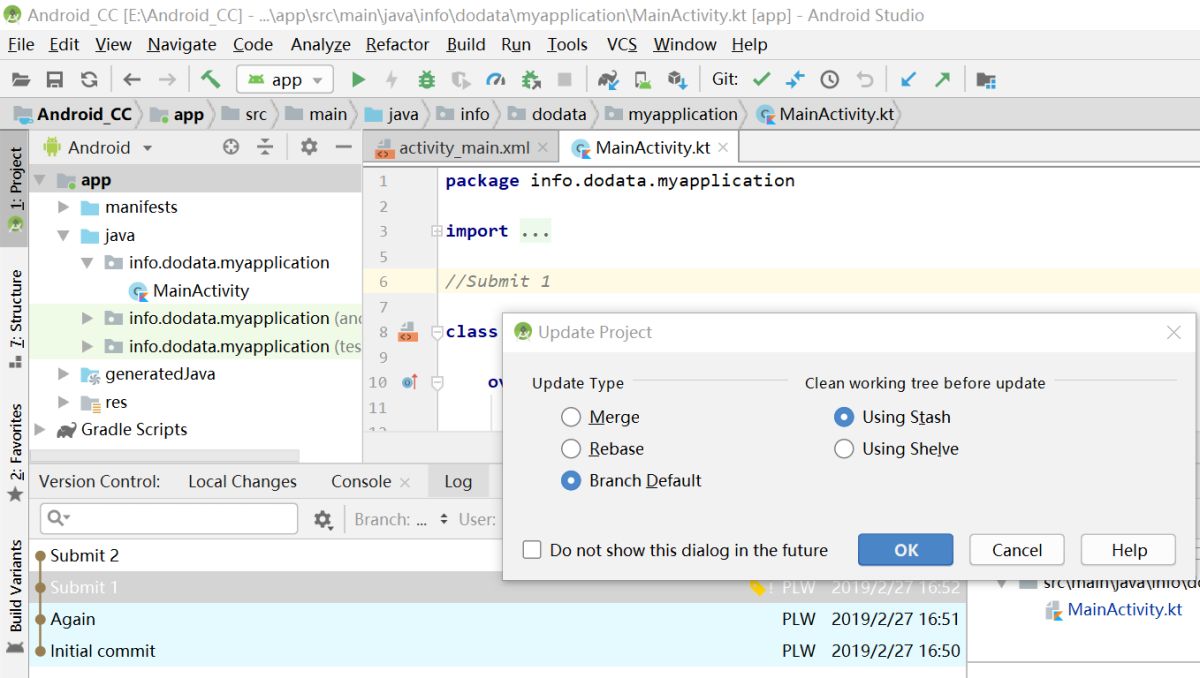Image resolution: width=1200 pixels, height=678 pixels.
Task: Click Cancel in Update Project dialog
Action: point(1017,550)
